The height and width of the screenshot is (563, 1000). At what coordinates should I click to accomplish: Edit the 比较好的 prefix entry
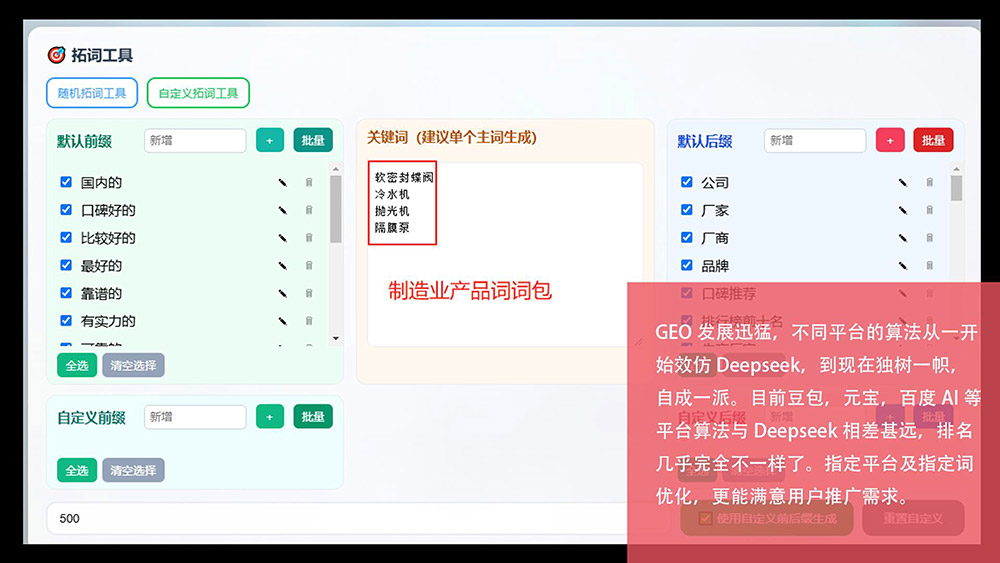coord(283,238)
